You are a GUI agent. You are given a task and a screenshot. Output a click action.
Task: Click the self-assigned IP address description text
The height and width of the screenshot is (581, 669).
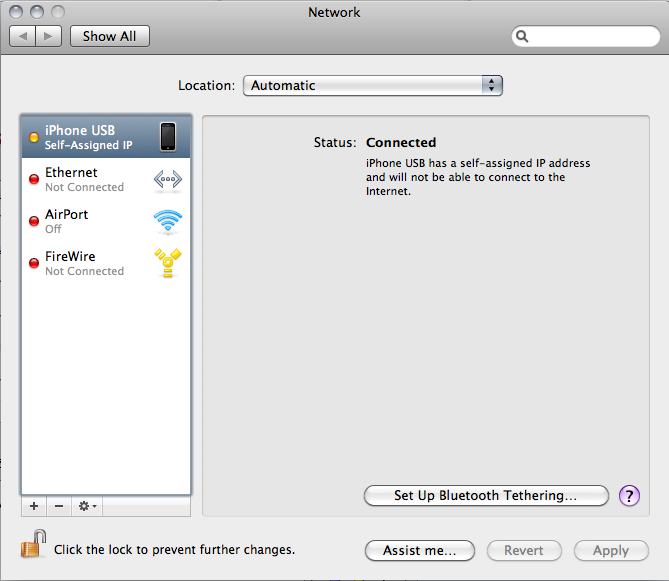tap(478, 177)
